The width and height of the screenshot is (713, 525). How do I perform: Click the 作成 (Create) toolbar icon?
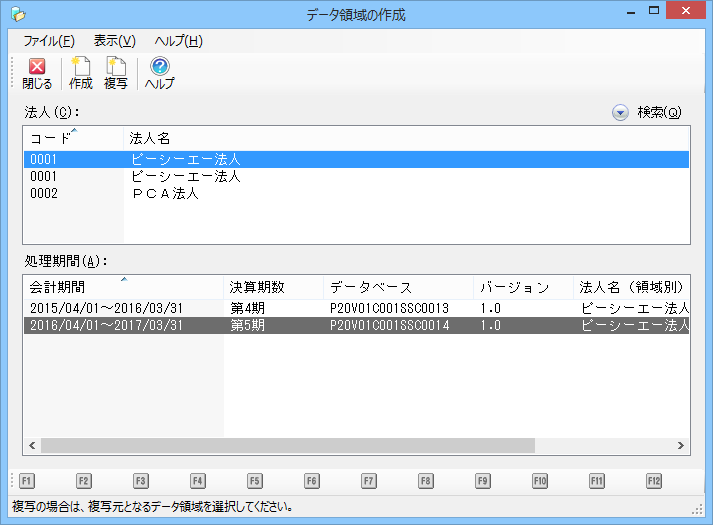pyautogui.click(x=80, y=68)
